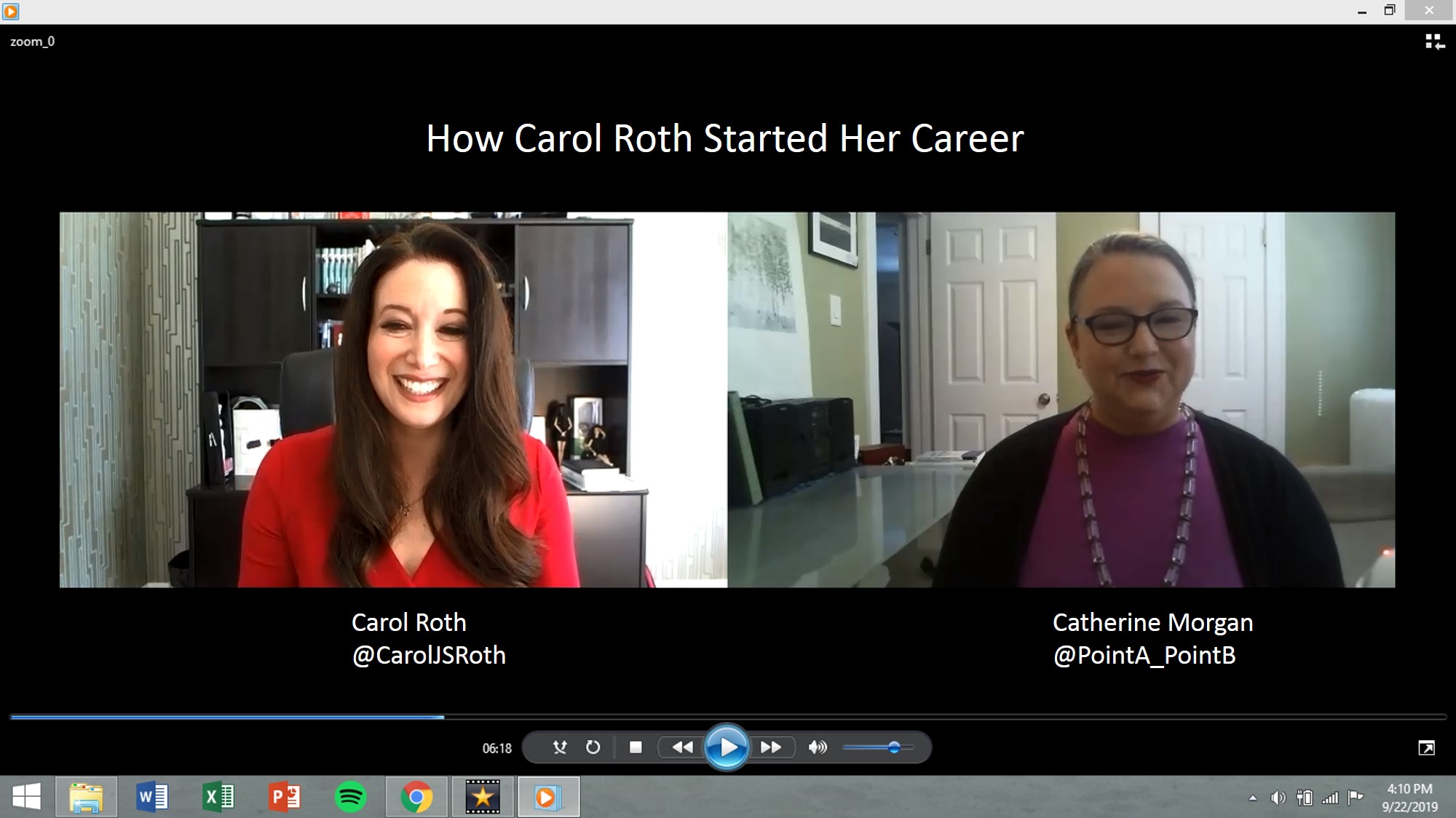Open Windows Start menu
Viewport: 1456px width, 818px height.
coord(27,797)
